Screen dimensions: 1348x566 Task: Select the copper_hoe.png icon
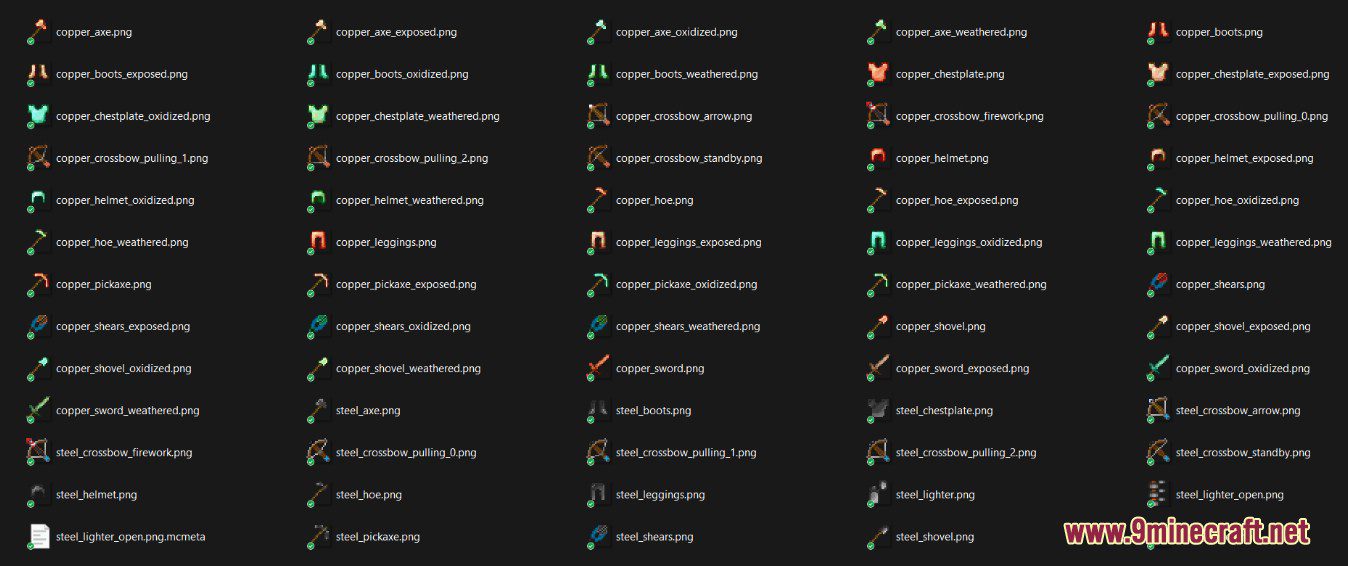coord(598,200)
